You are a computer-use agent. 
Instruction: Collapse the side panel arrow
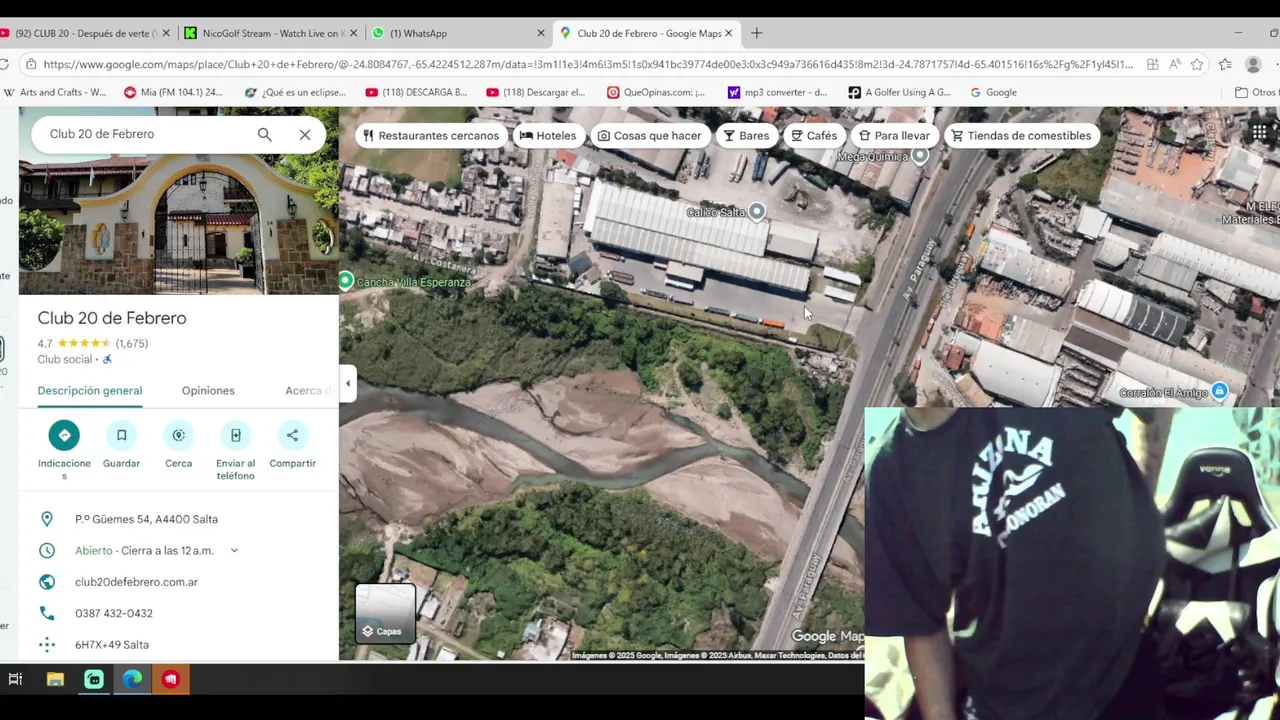click(348, 383)
